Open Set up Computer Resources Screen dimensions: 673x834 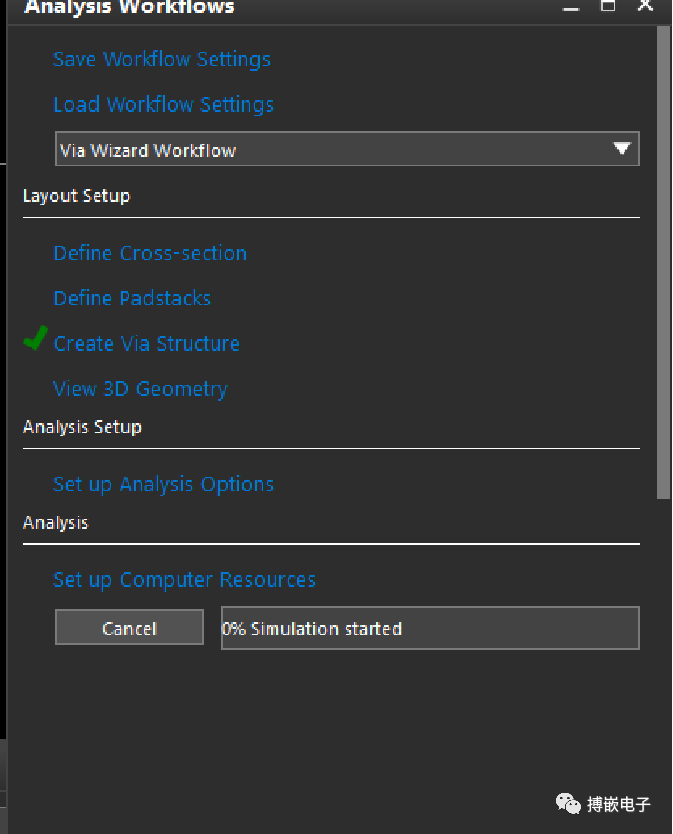pos(184,580)
